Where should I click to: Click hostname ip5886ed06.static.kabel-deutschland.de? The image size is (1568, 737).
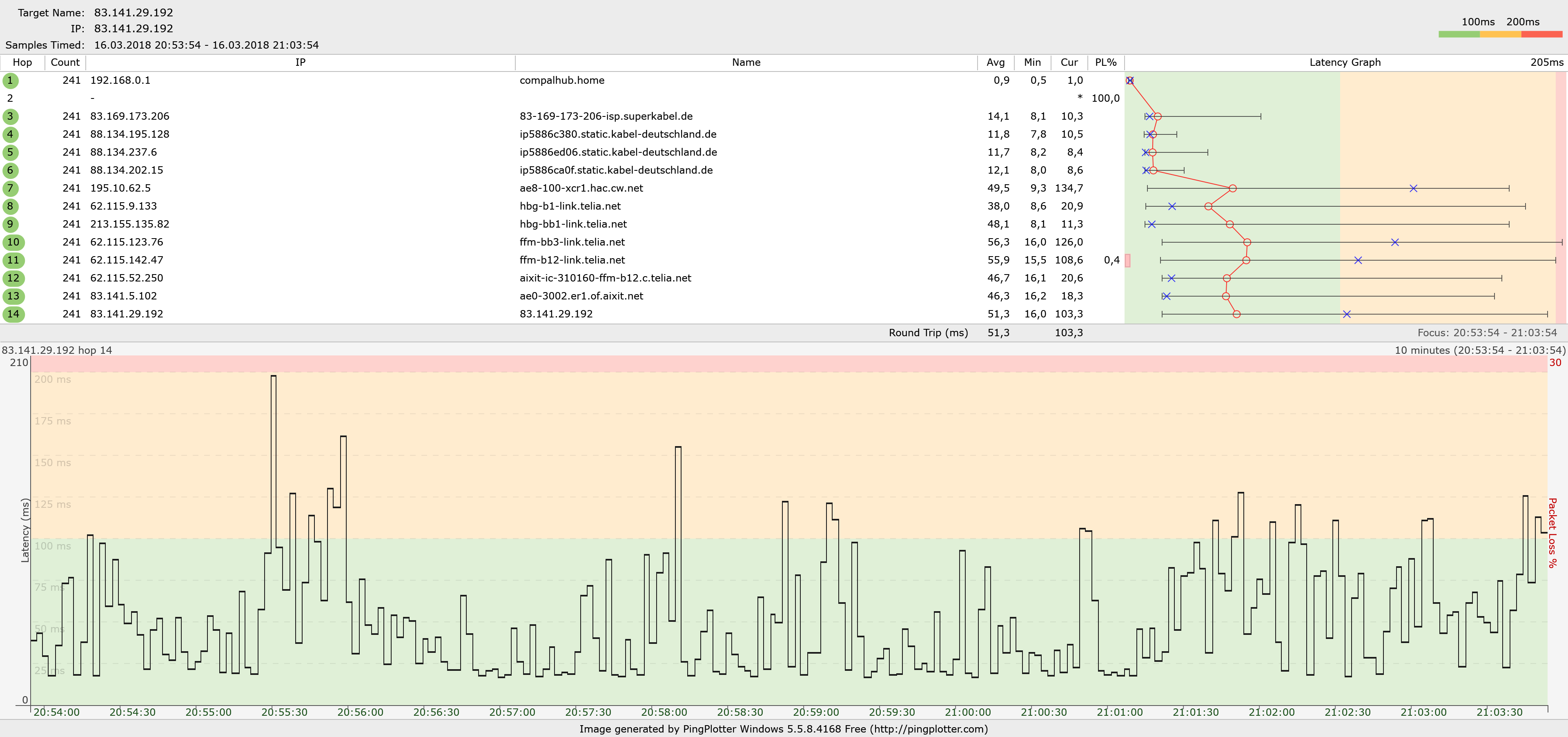tap(619, 152)
